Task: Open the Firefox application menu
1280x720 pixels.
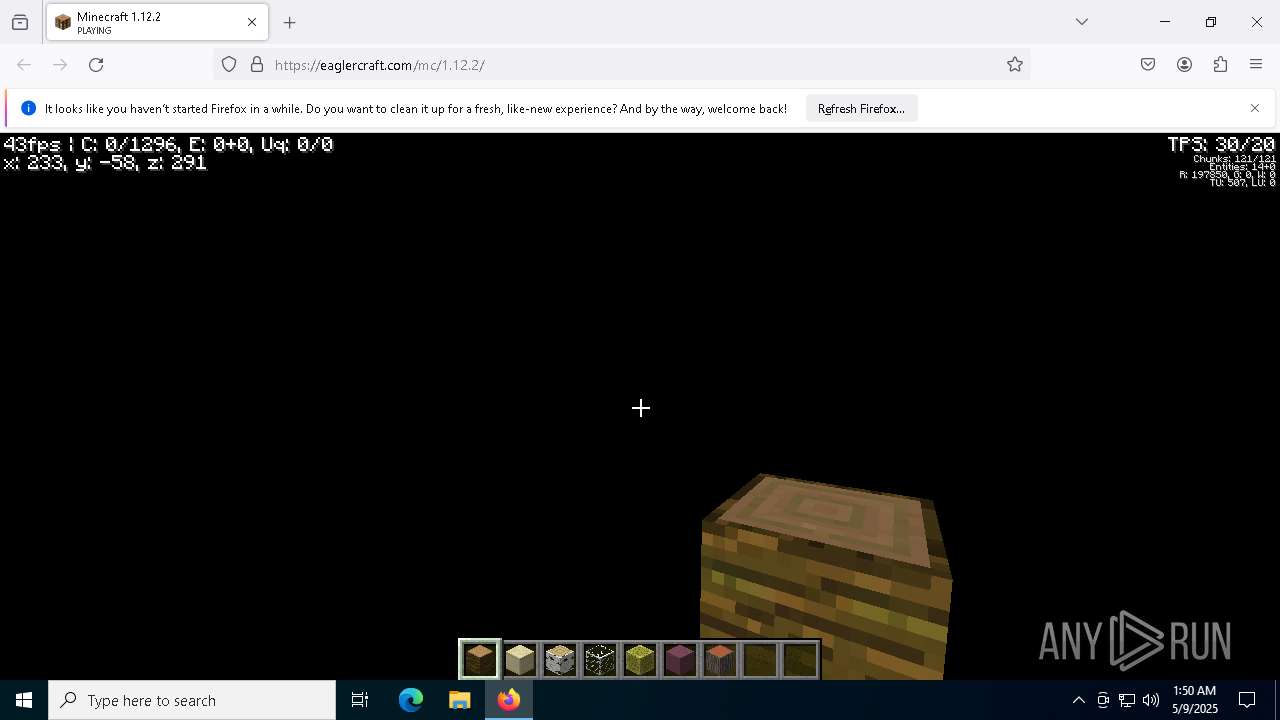Action: coord(1256,65)
